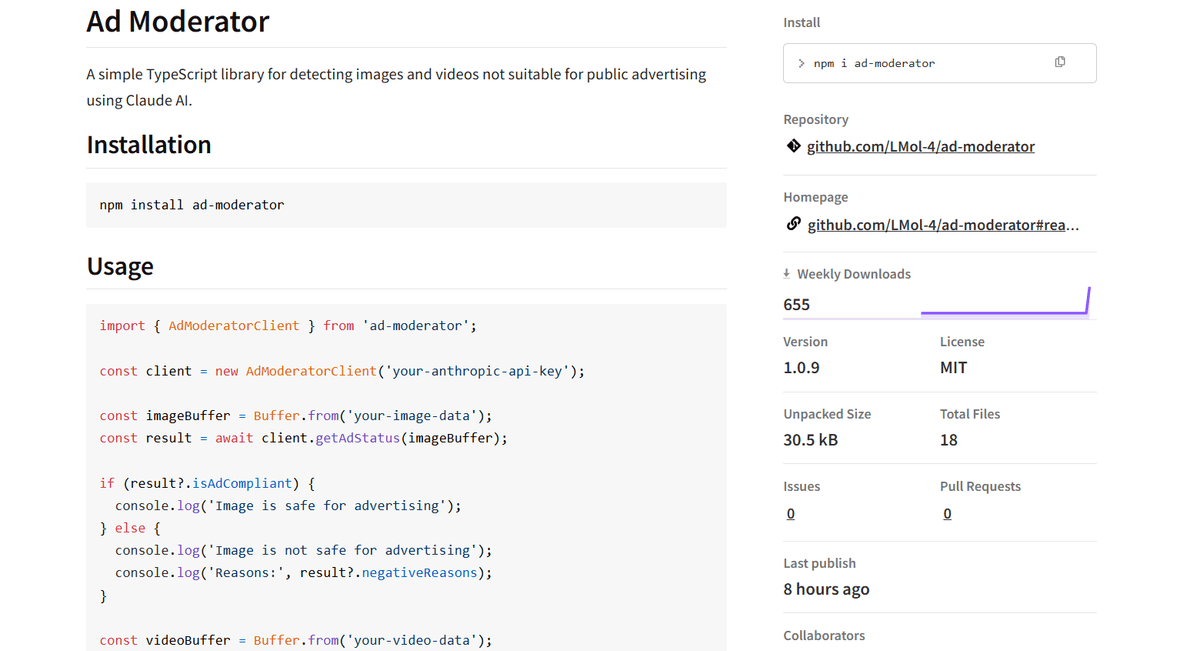
Task: Open the Issues count link showing 0
Action: pyautogui.click(x=790, y=513)
